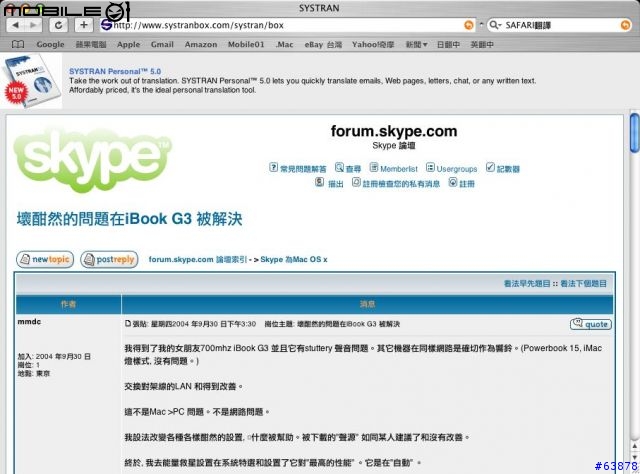640x474 pixels.
Task: Click the Memberlist icon
Action: click(x=374, y=167)
